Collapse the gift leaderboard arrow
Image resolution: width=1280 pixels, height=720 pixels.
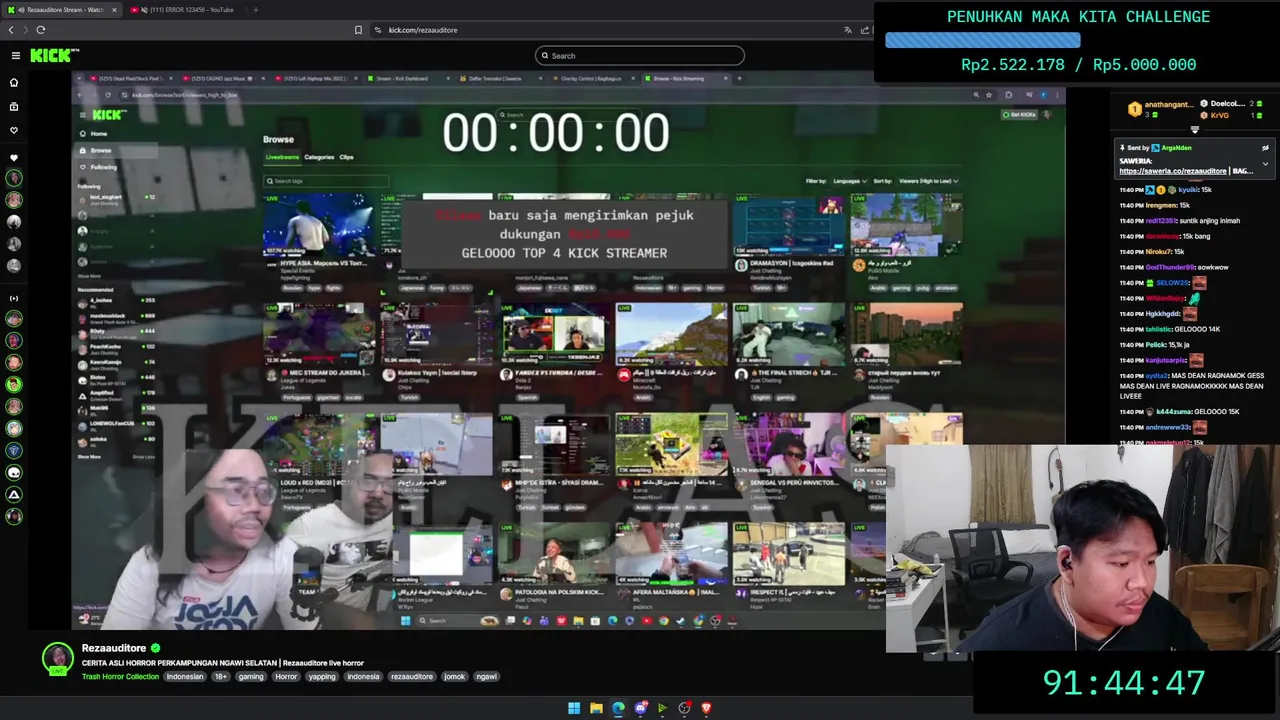pos(1194,129)
